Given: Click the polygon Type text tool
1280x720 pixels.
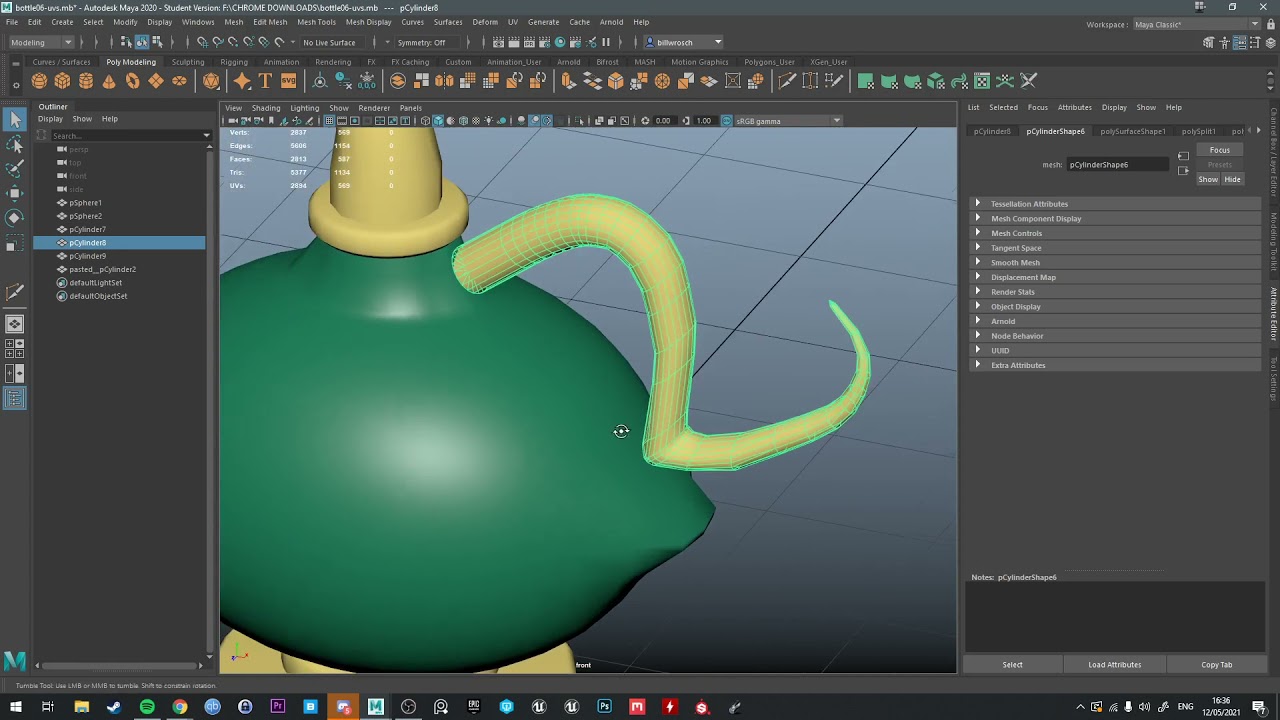Looking at the screenshot, I should pos(265,81).
